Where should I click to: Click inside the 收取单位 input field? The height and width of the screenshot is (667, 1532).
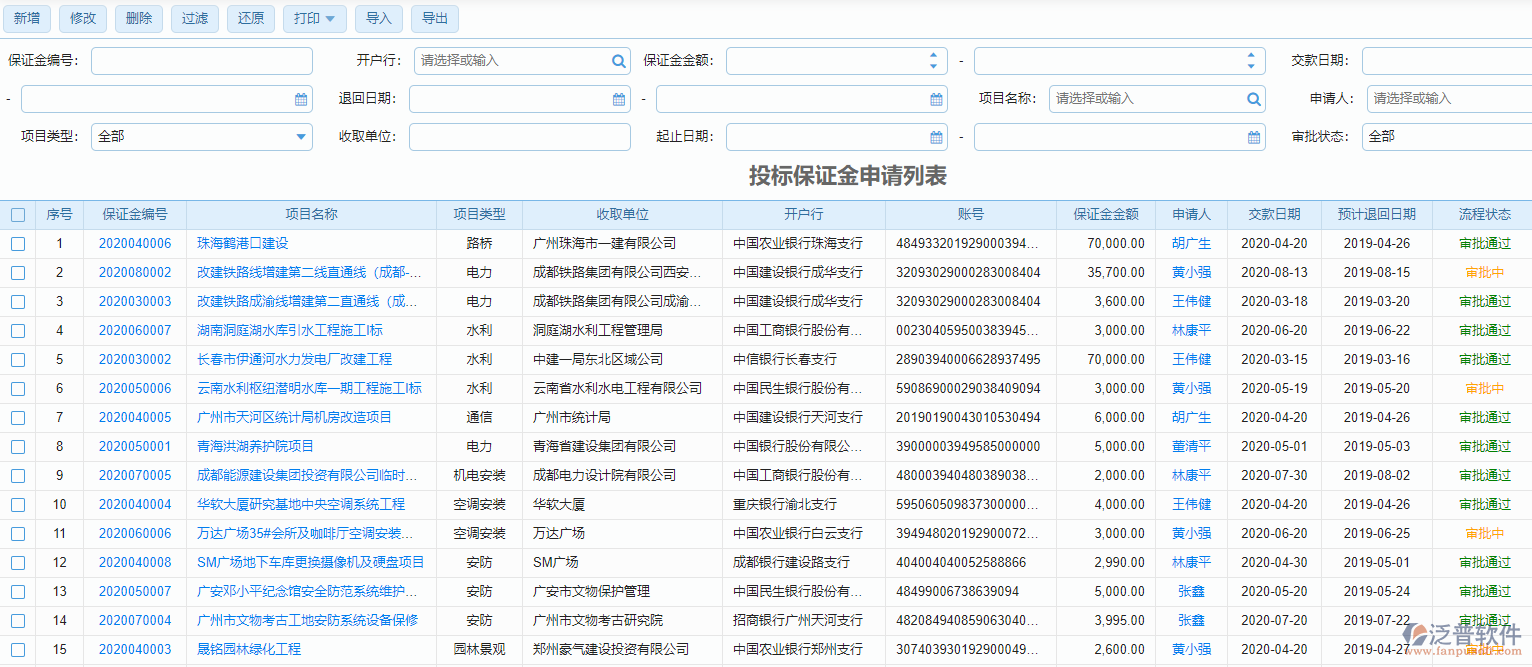[520, 137]
